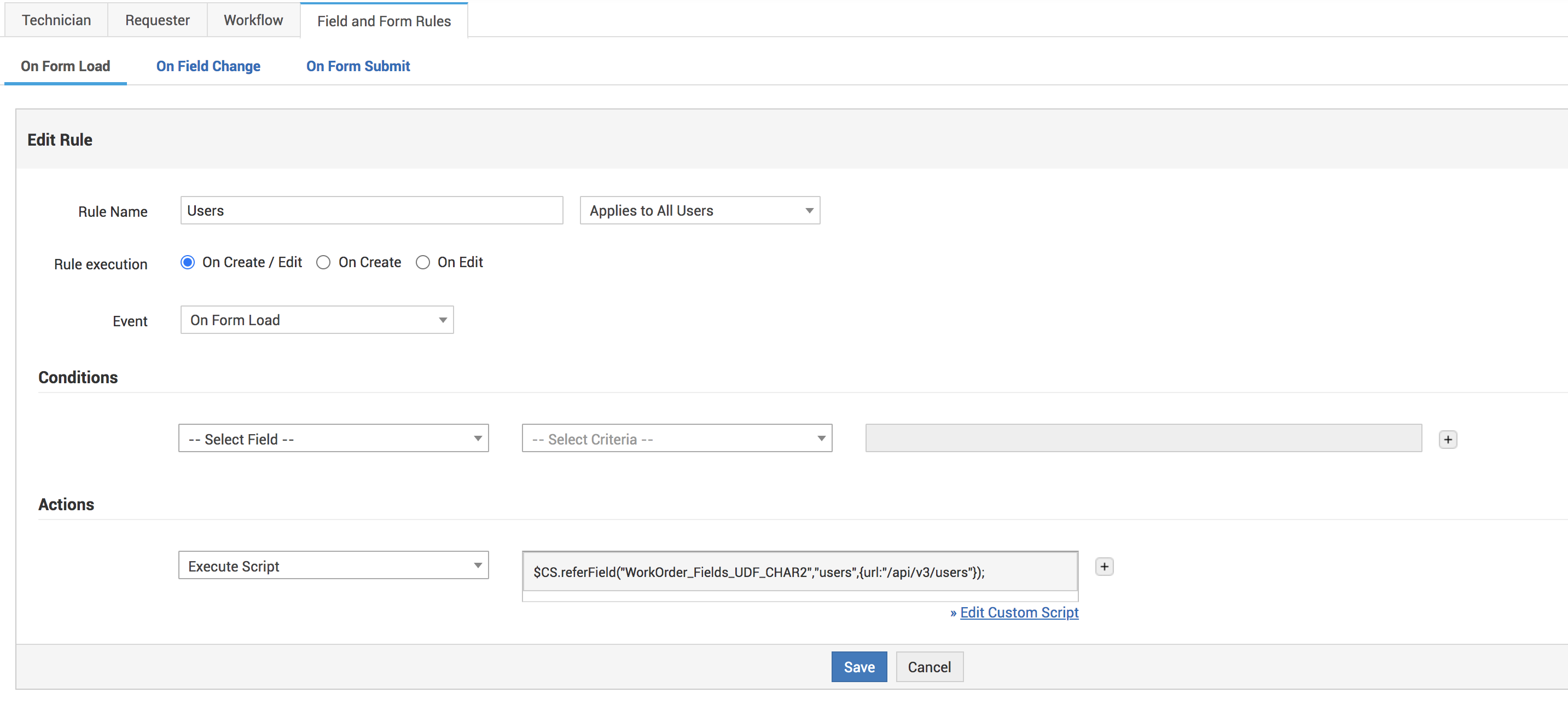This screenshot has width=1568, height=704.
Task: Switch to On Field Change sub-tab
Action: (x=208, y=66)
